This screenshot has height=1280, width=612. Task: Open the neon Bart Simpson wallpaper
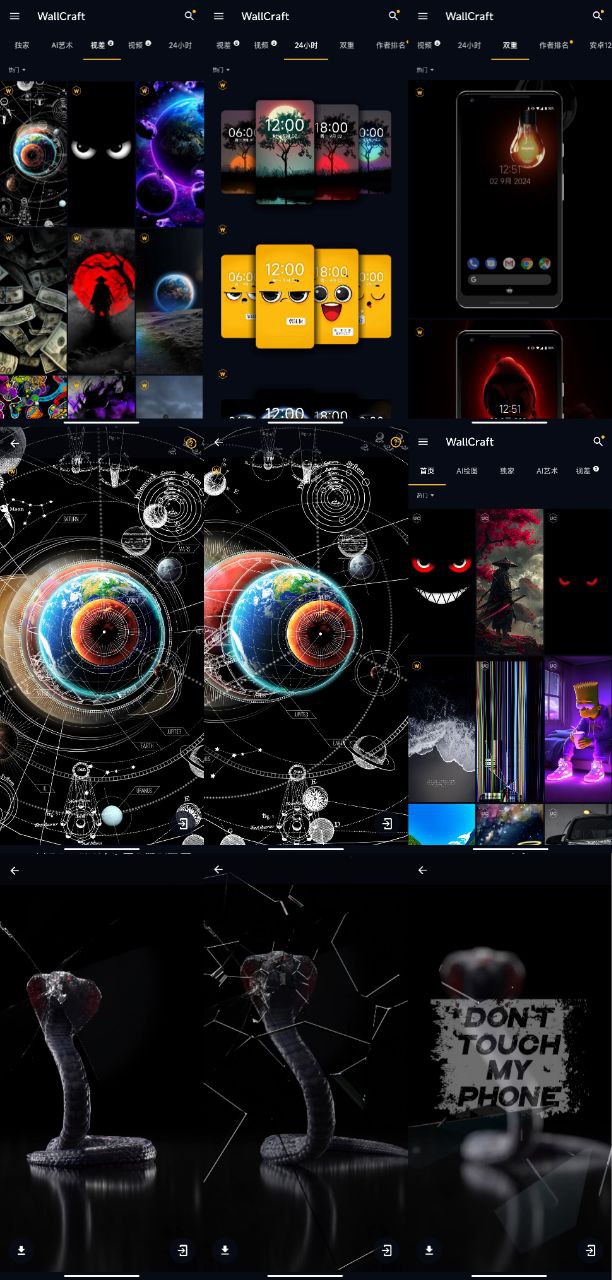pos(578,729)
